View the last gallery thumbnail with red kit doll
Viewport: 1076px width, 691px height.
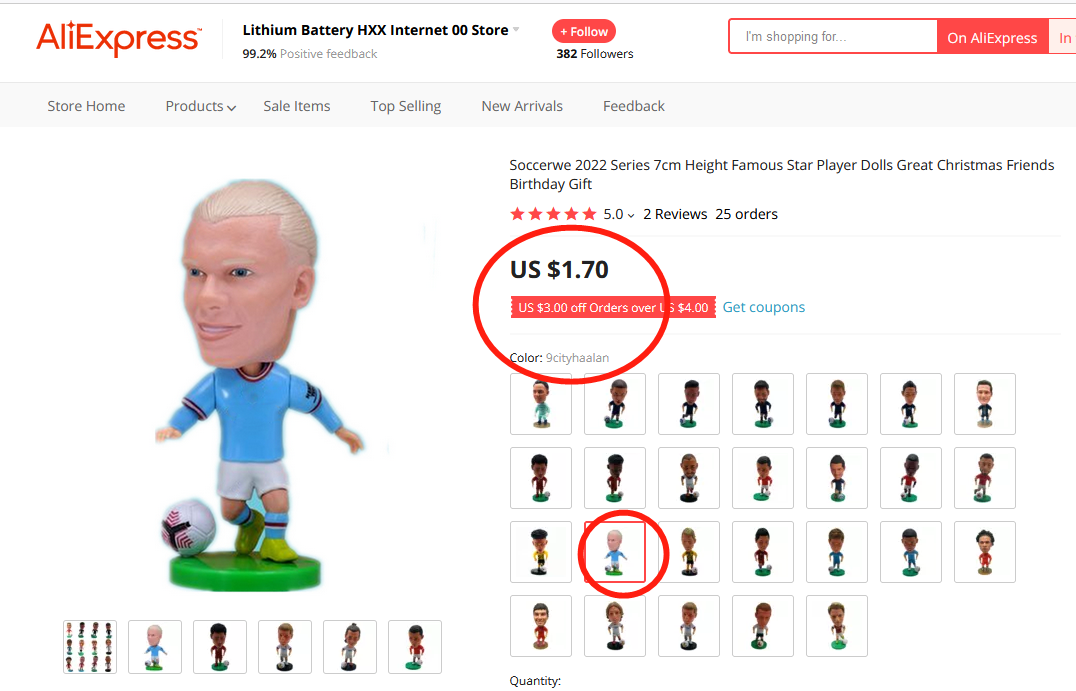[415, 646]
